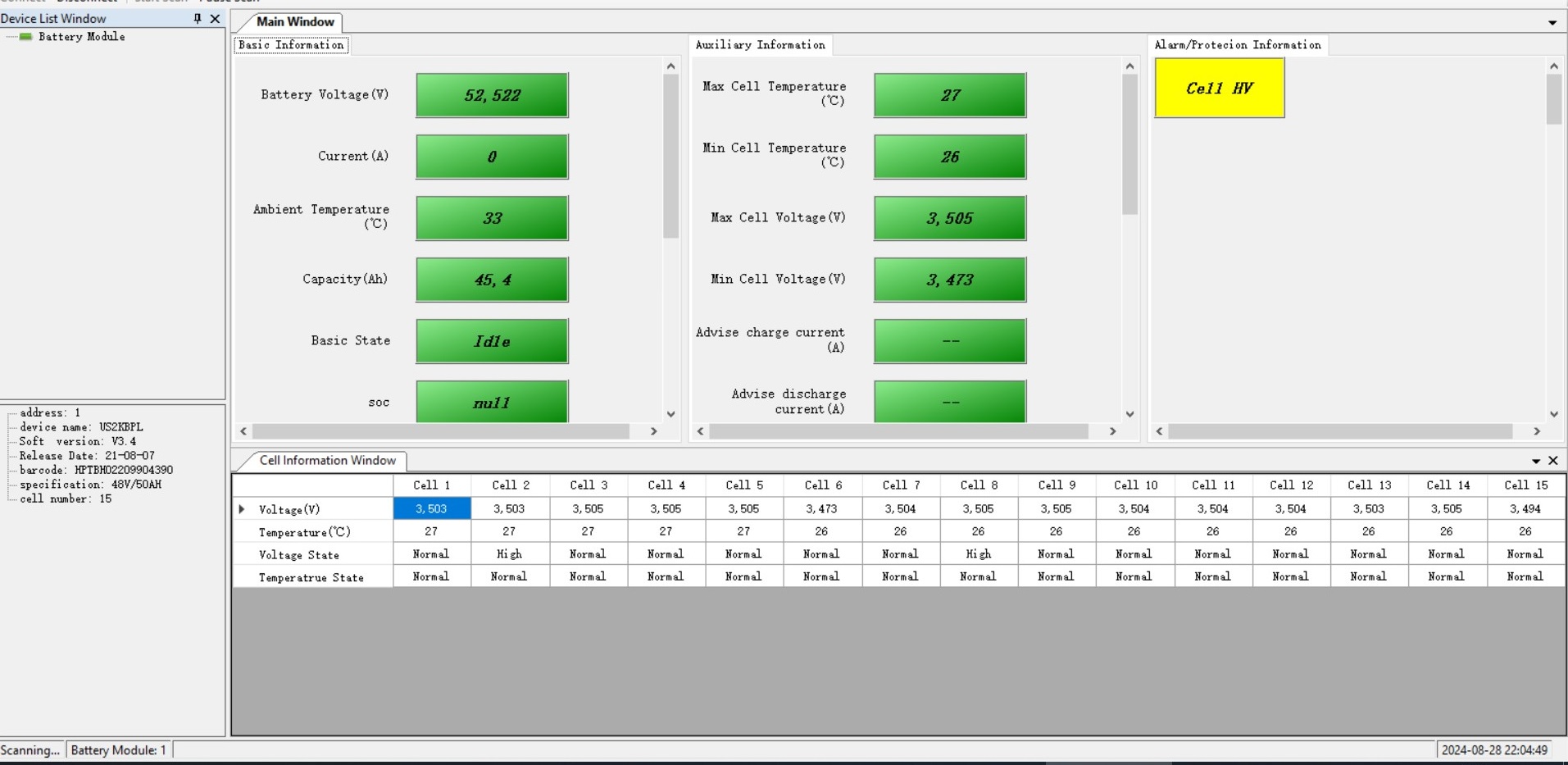Click the Cell 6 column header
Screen dimensions: 1568x765
point(823,485)
